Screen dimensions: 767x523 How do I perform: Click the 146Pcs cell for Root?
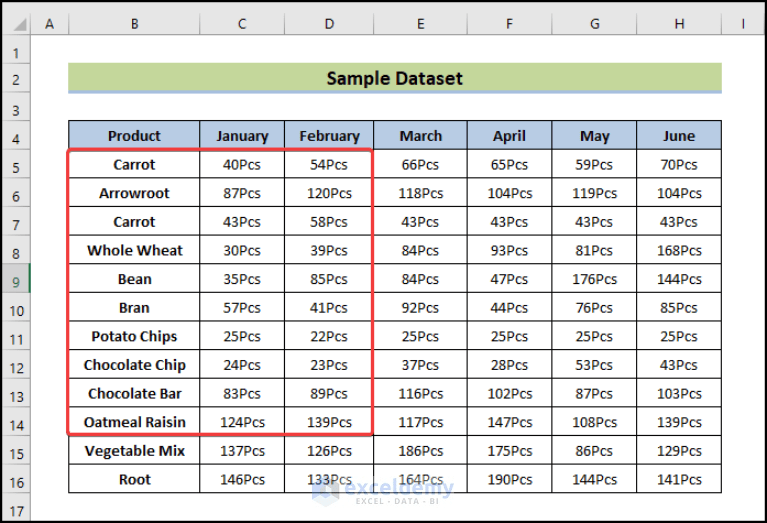242,479
